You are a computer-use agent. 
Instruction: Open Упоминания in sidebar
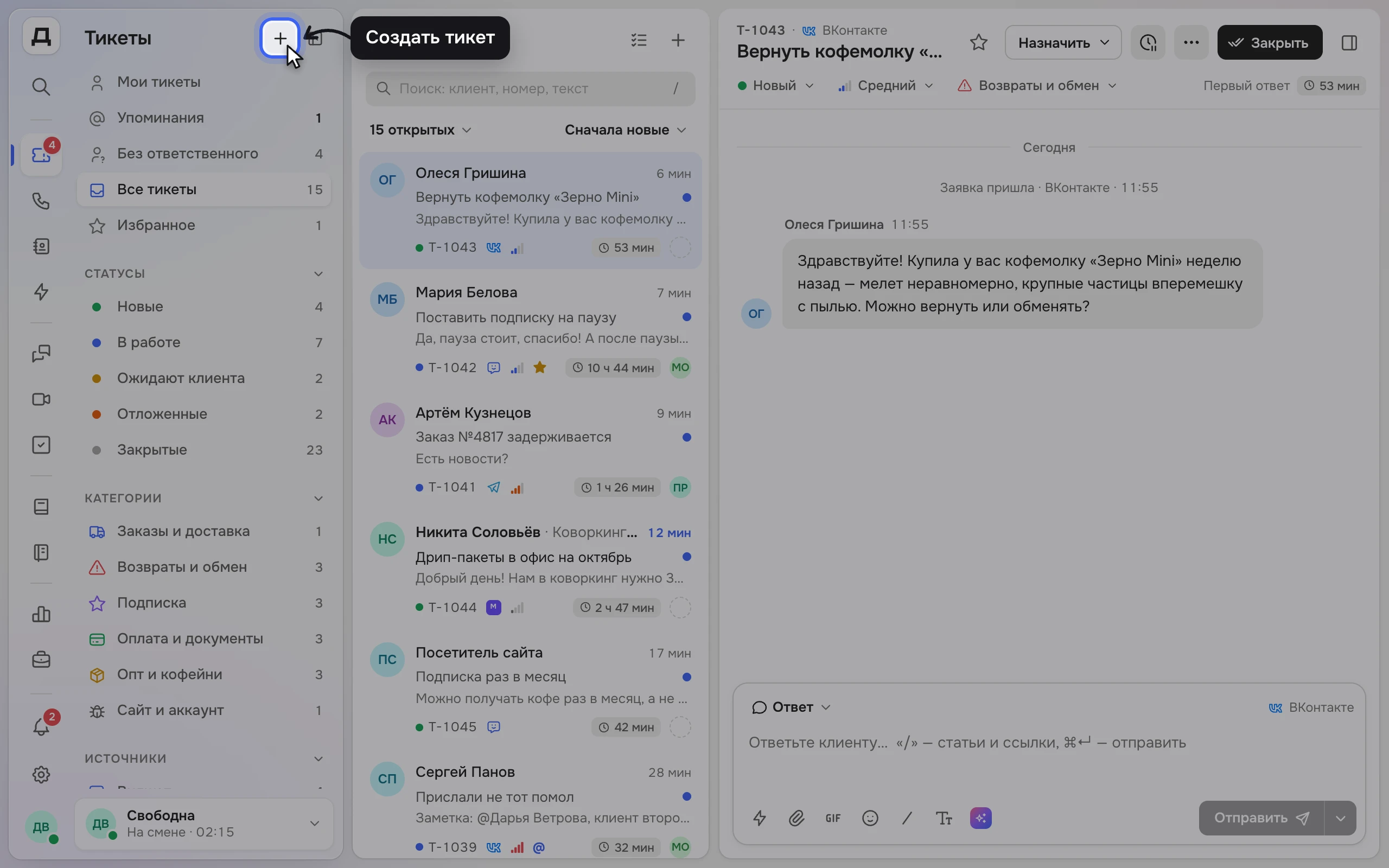pos(204,118)
